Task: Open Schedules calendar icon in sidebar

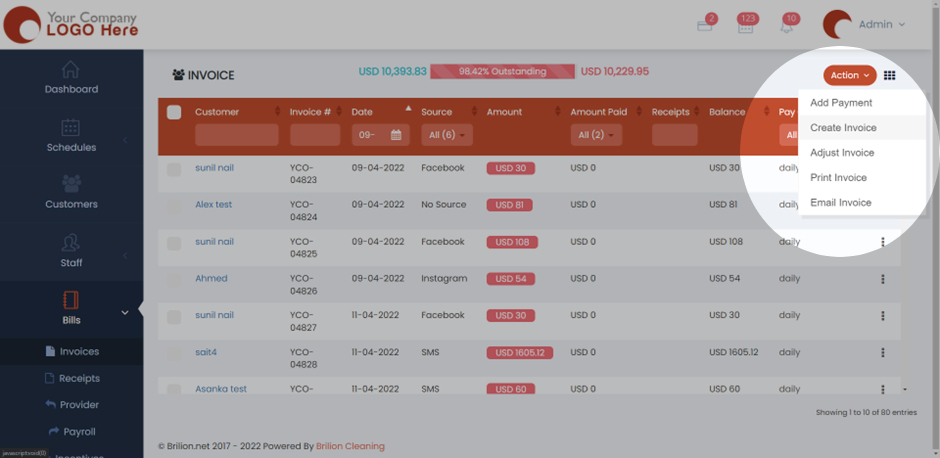Action: coord(70,128)
